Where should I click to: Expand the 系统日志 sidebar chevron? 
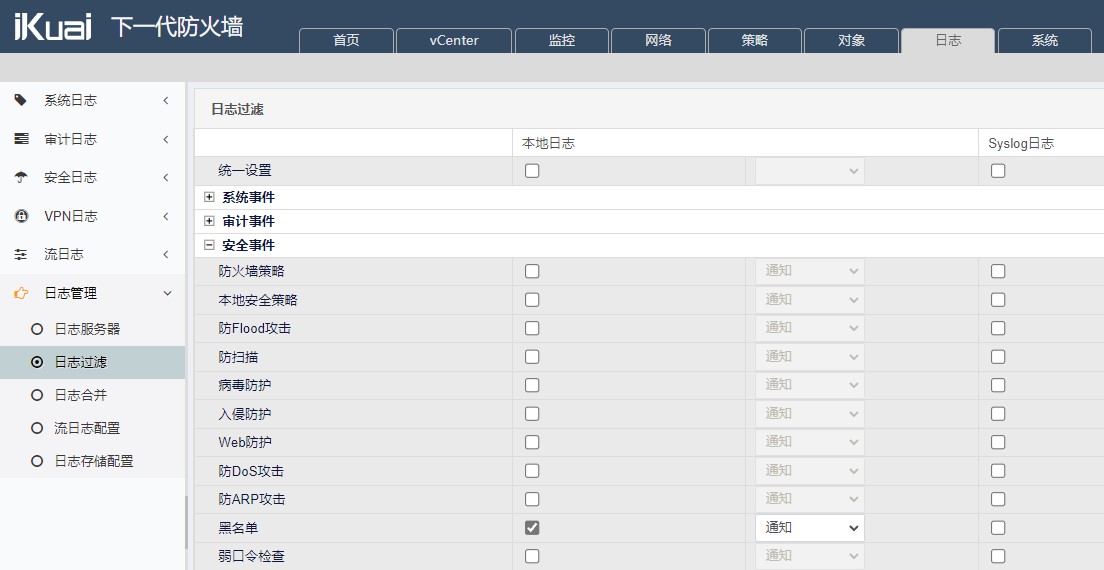pyautogui.click(x=166, y=101)
